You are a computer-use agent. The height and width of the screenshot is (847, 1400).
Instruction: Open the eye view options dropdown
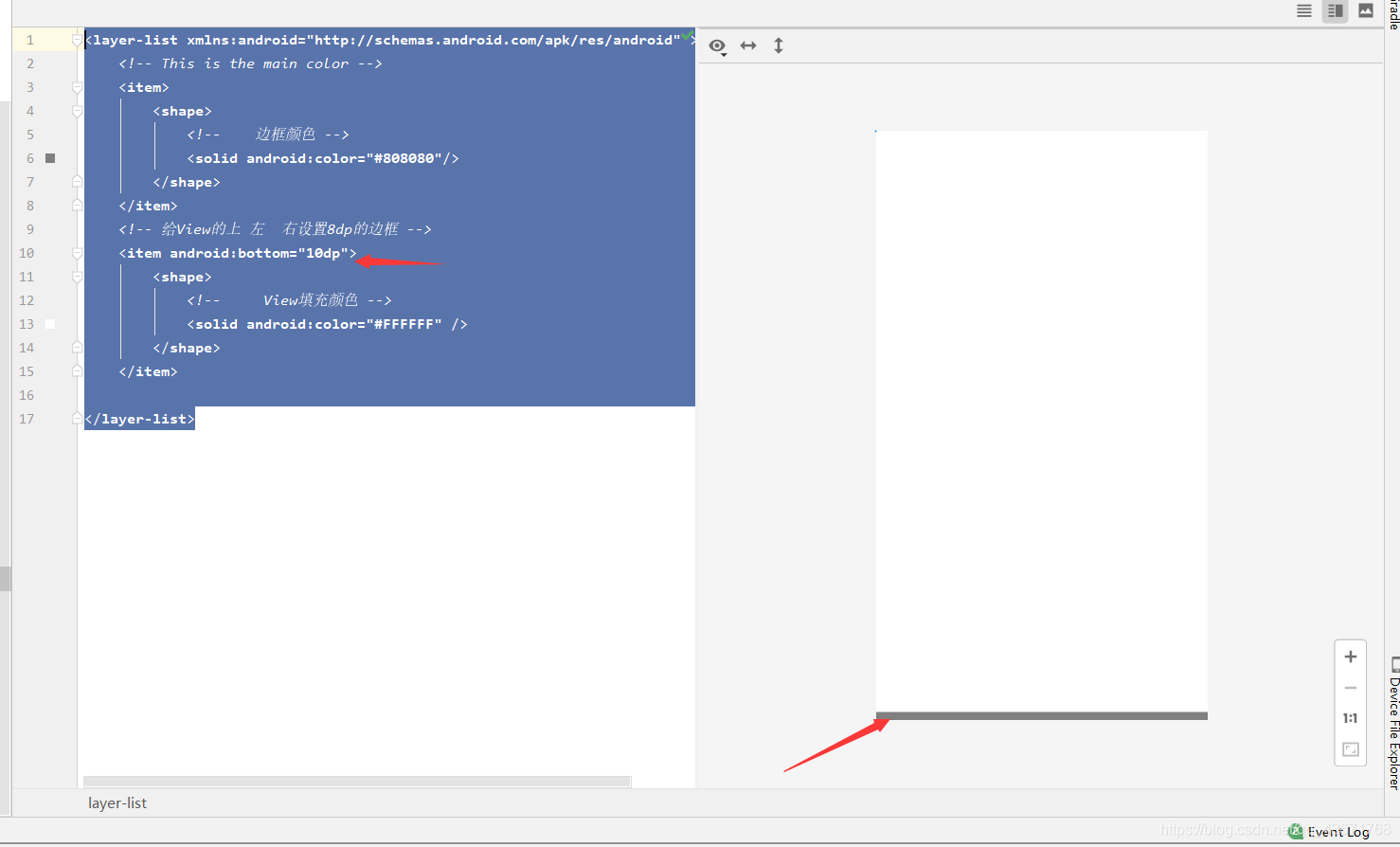pyautogui.click(x=718, y=46)
